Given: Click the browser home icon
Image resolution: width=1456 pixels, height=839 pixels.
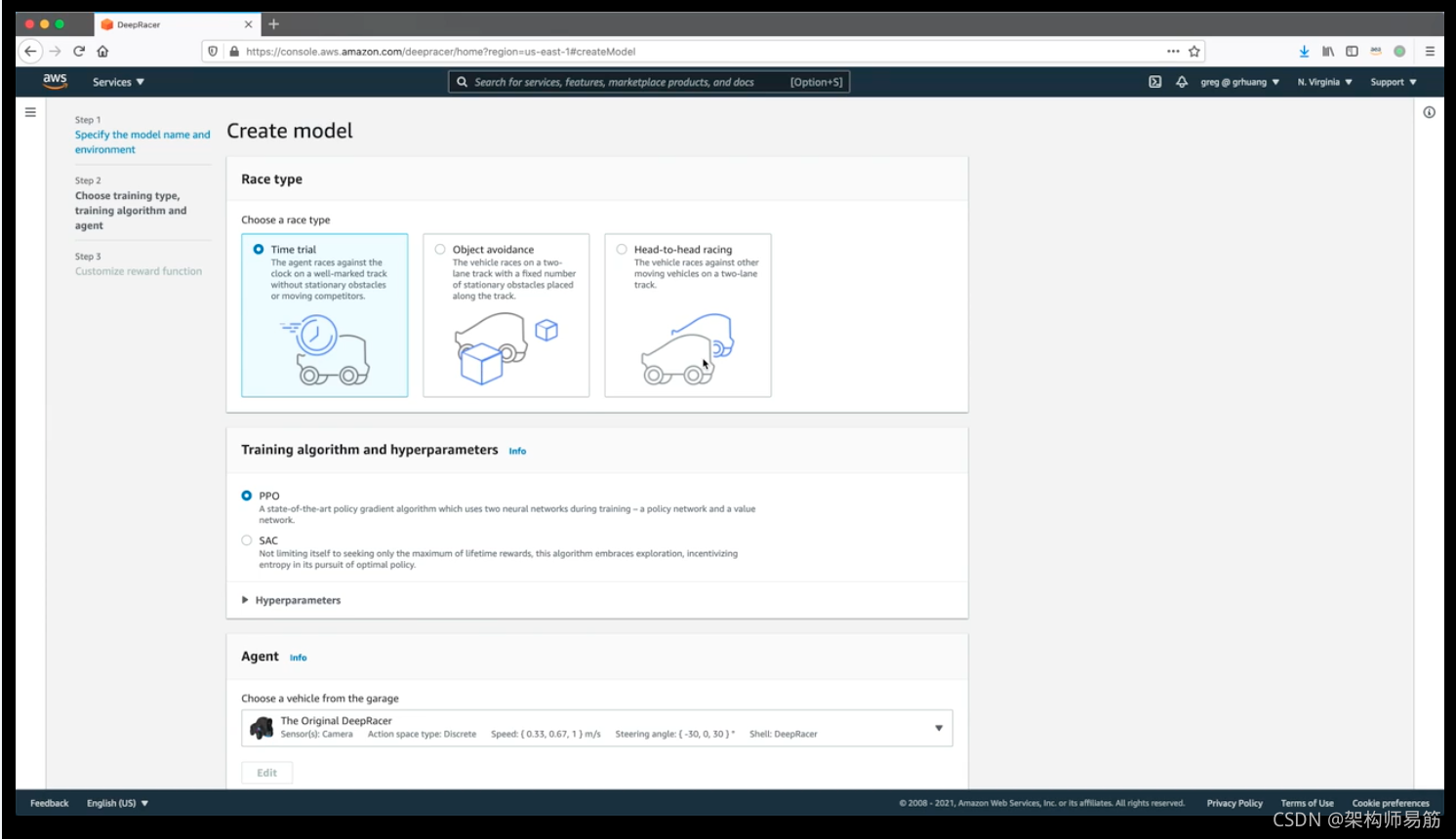Looking at the screenshot, I should pyautogui.click(x=102, y=52).
